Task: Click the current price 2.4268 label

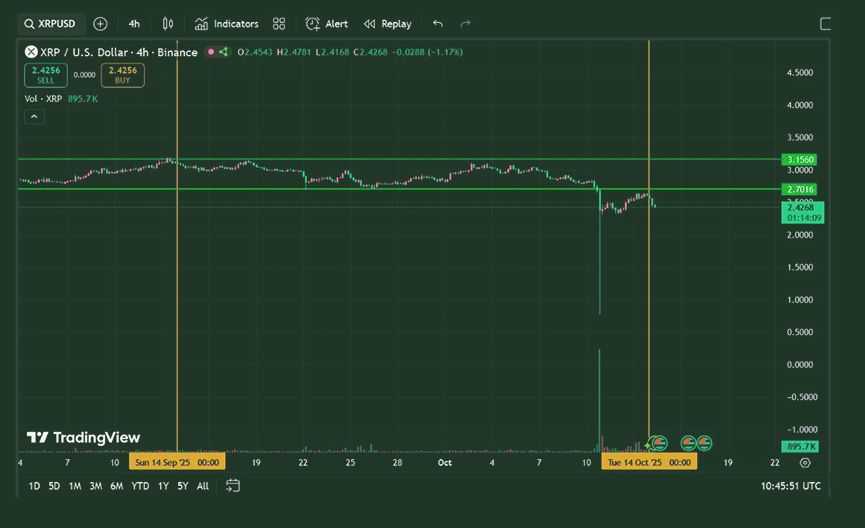Action: (x=803, y=212)
